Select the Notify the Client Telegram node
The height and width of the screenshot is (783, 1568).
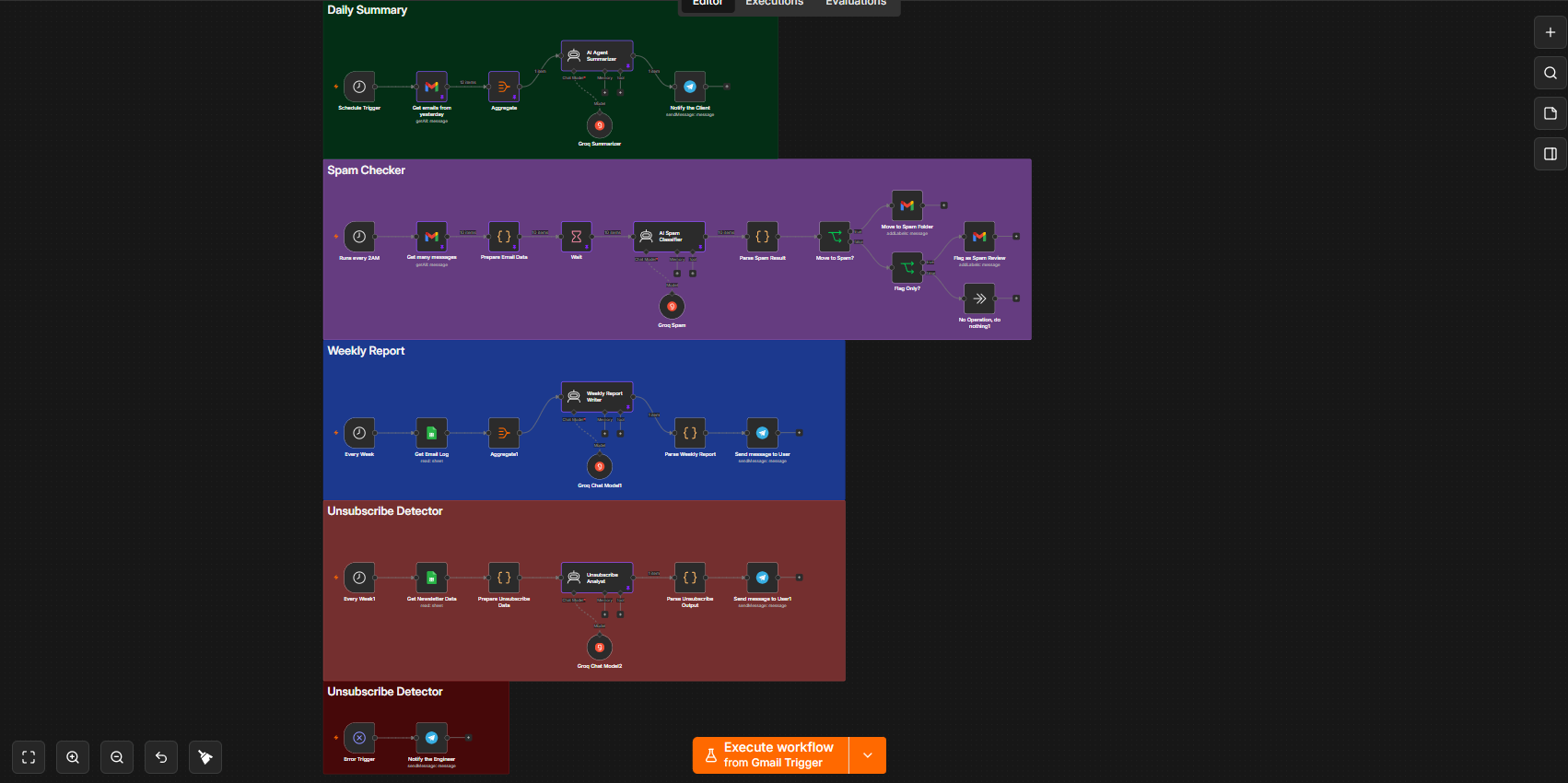click(690, 87)
